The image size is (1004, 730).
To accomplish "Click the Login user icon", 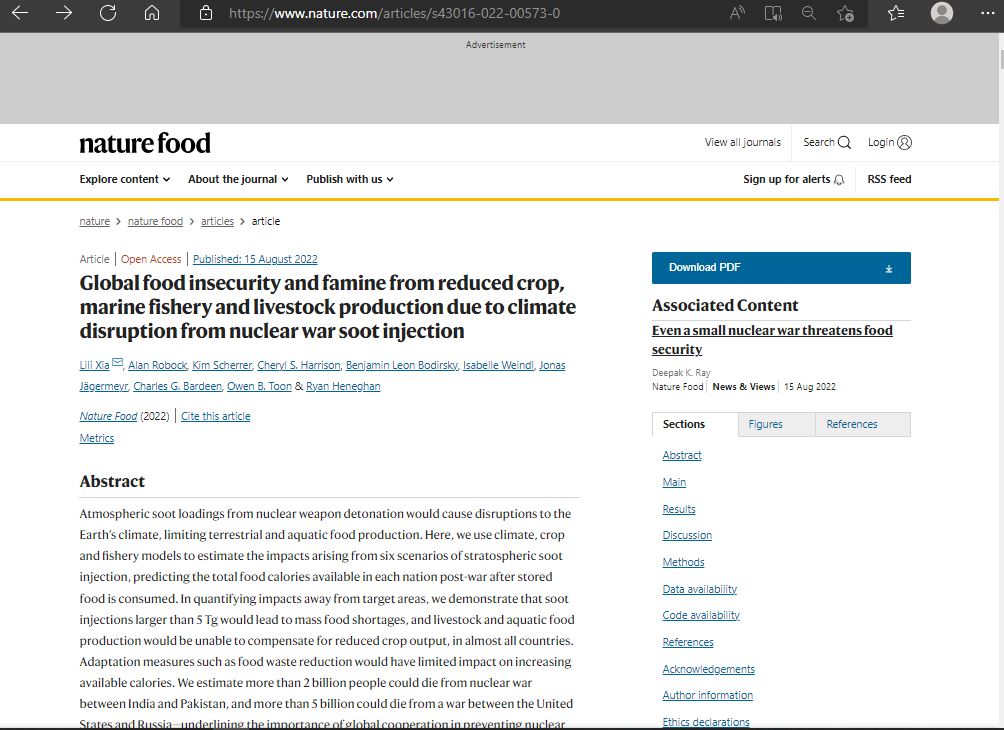I will click(x=905, y=142).
